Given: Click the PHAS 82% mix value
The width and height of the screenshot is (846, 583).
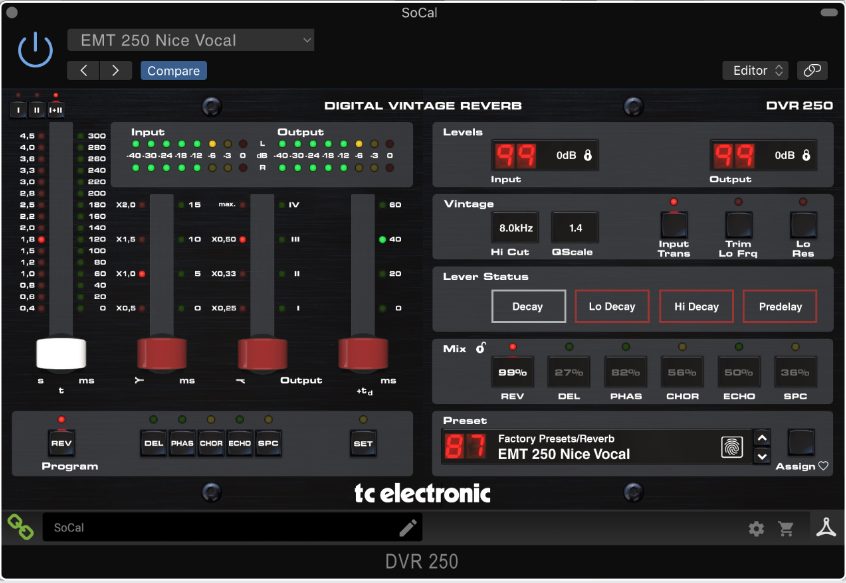Looking at the screenshot, I should point(625,372).
